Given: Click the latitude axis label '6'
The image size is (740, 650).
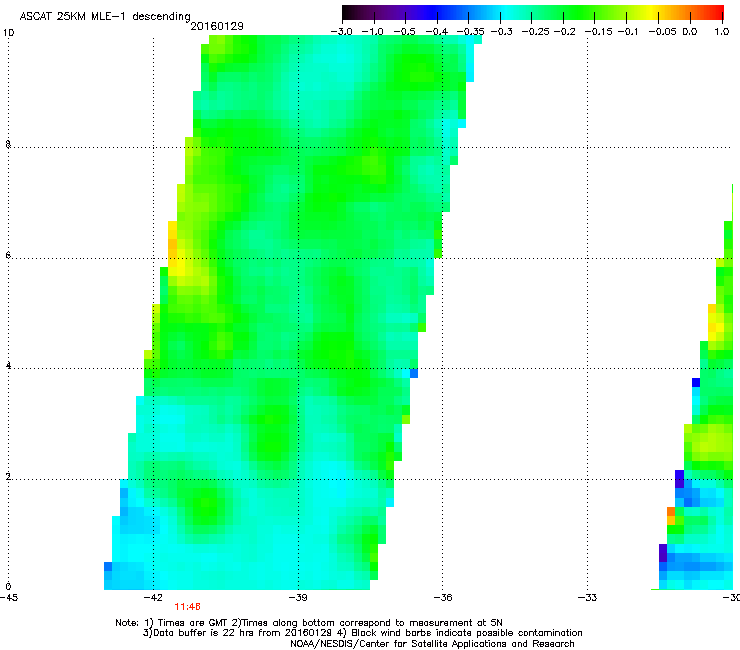Looking at the screenshot, I should [x=8, y=255].
